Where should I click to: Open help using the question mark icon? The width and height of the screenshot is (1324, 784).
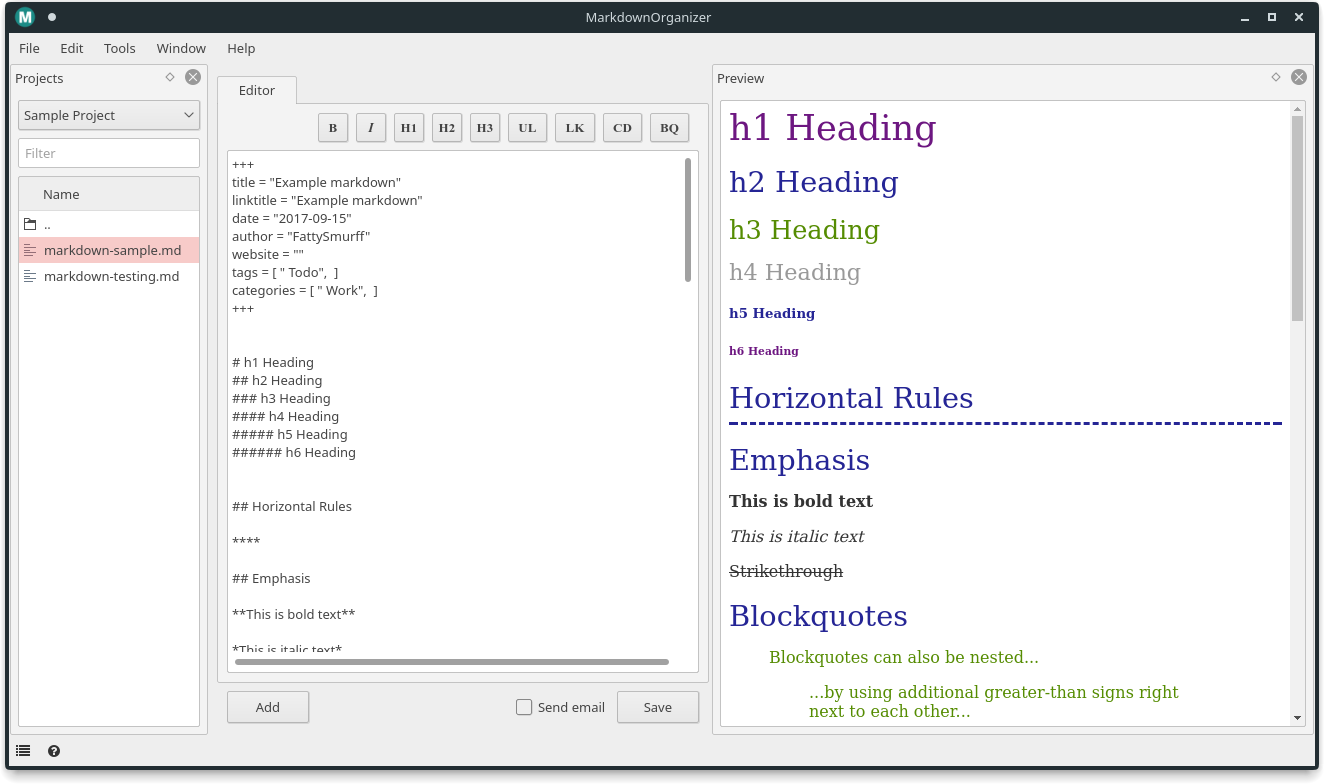click(x=54, y=751)
